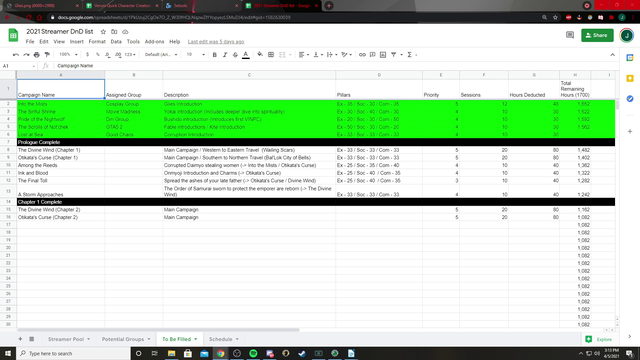Open the fill color picker
Viewport: 640px width, 360px height.
(260, 55)
